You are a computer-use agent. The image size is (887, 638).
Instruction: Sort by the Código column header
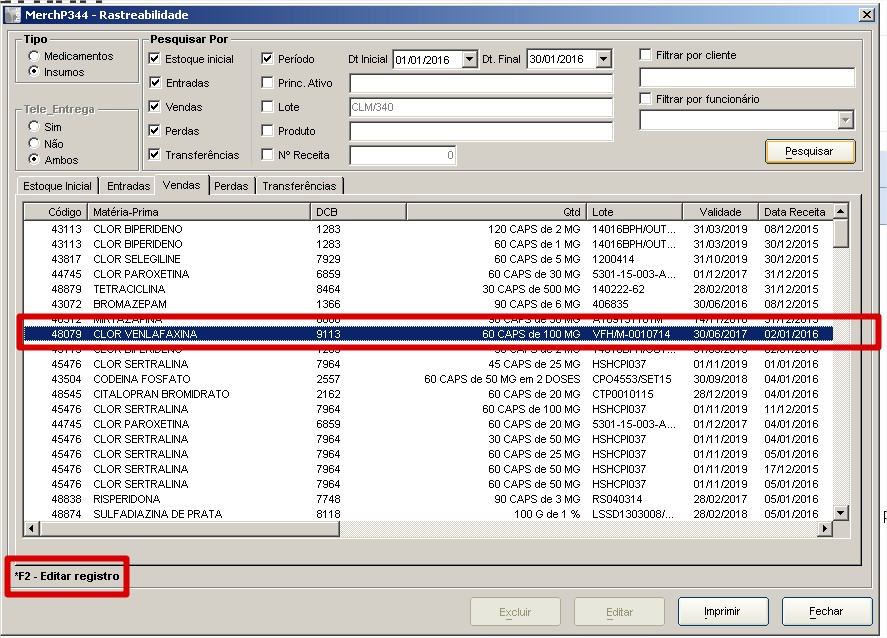pyautogui.click(x=55, y=212)
